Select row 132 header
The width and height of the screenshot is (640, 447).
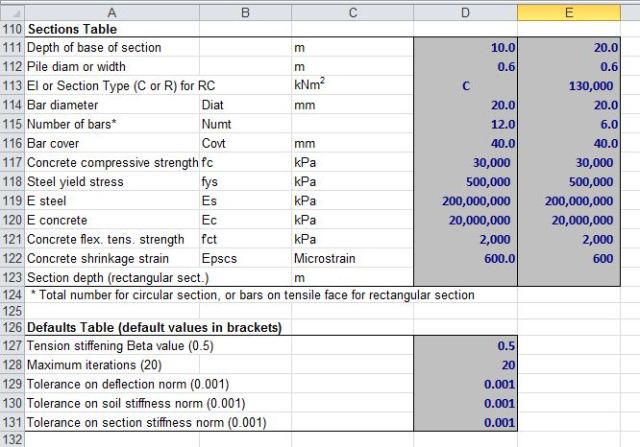12,439
